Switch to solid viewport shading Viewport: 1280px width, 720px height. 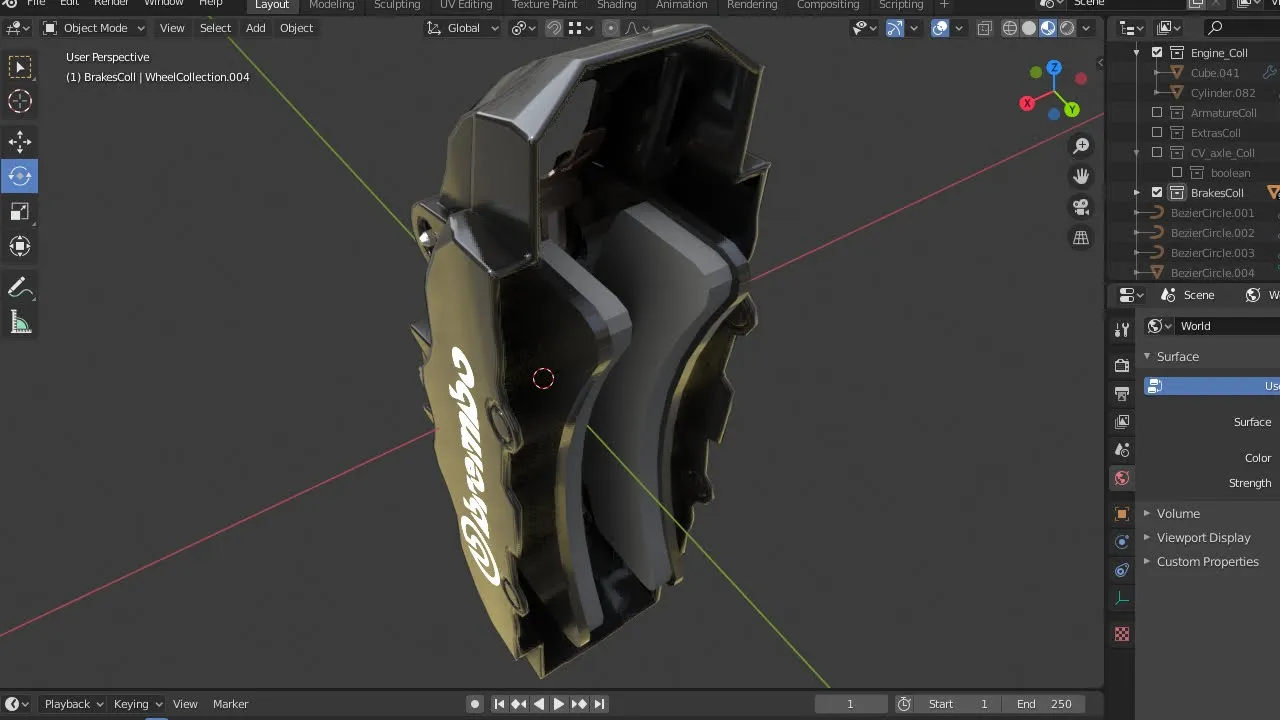[x=1029, y=28]
